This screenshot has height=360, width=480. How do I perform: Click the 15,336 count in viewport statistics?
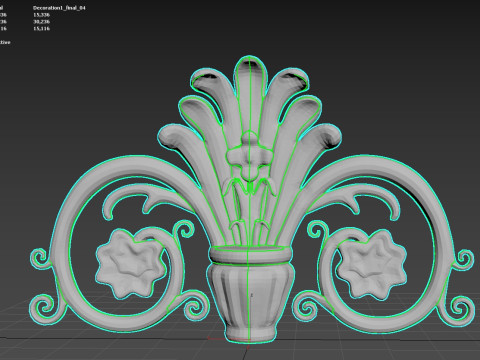tap(41, 15)
